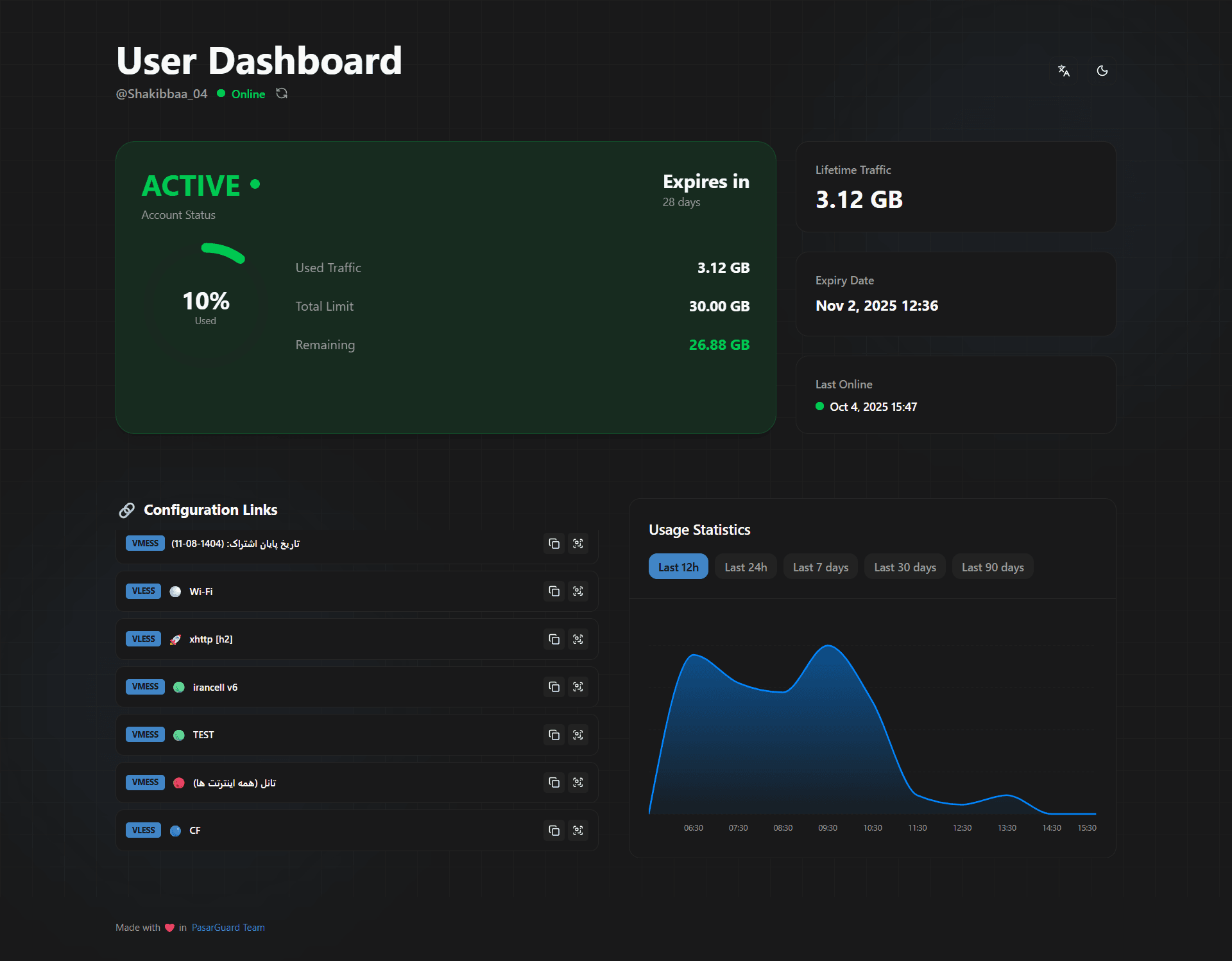The height and width of the screenshot is (961, 1232).
Task: Open the language translation menu
Action: 1063,71
